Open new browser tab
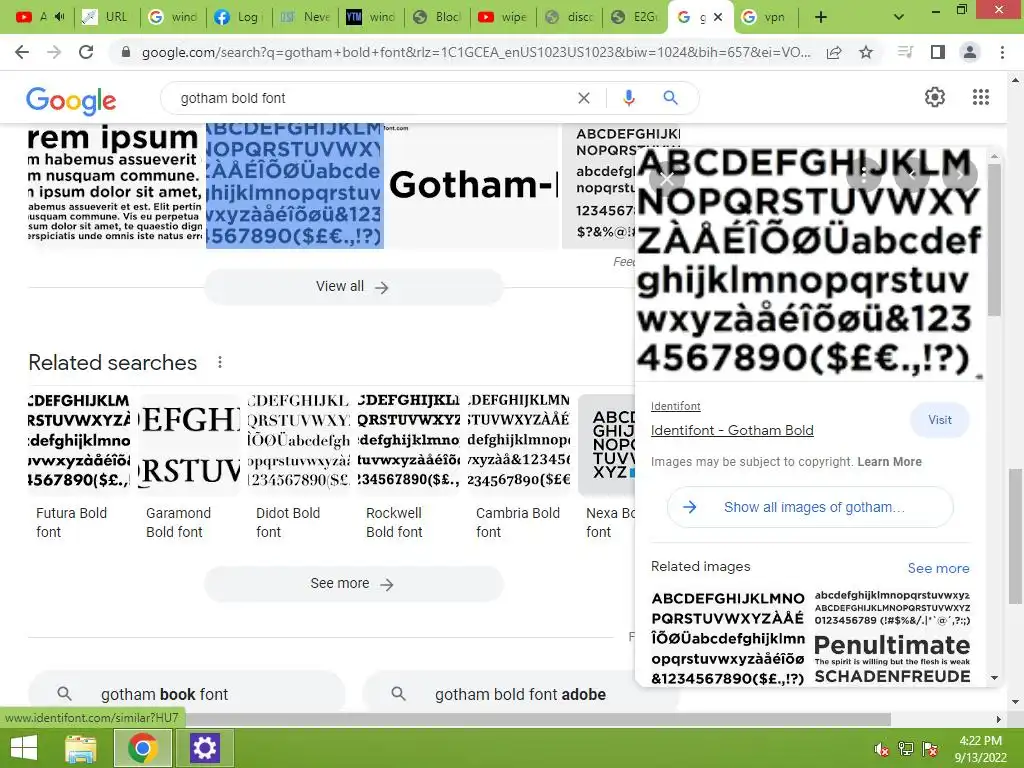 821,17
